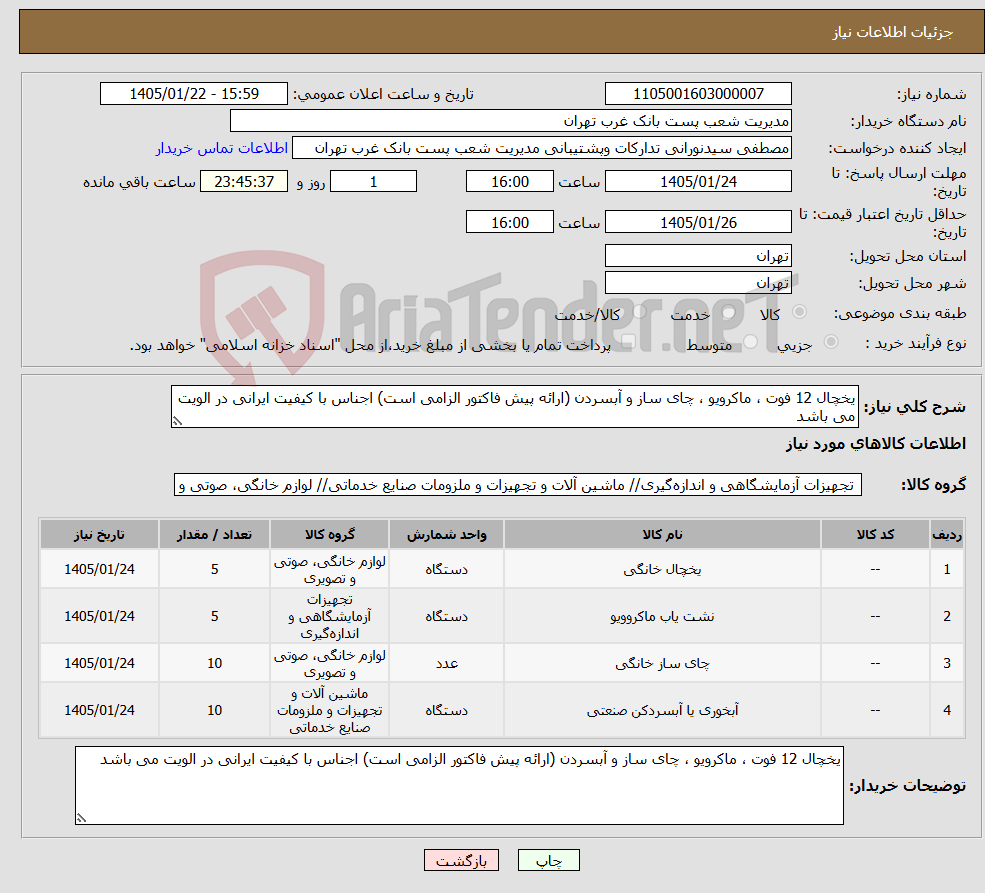Image resolution: width=985 pixels, height=893 pixels.
Task: Select the کالا radio button
Action: pyautogui.click(x=800, y=311)
